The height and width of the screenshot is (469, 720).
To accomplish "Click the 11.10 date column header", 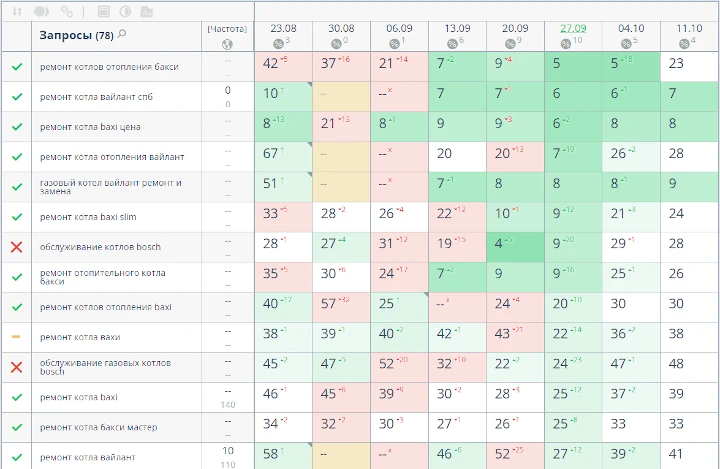I will (x=689, y=29).
